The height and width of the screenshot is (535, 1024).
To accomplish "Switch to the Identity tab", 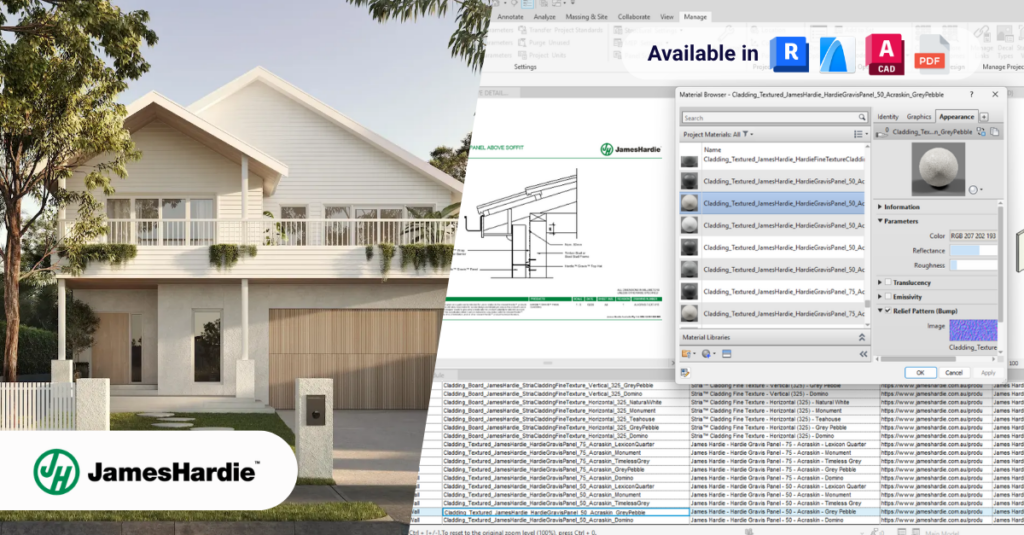I will pos(888,117).
